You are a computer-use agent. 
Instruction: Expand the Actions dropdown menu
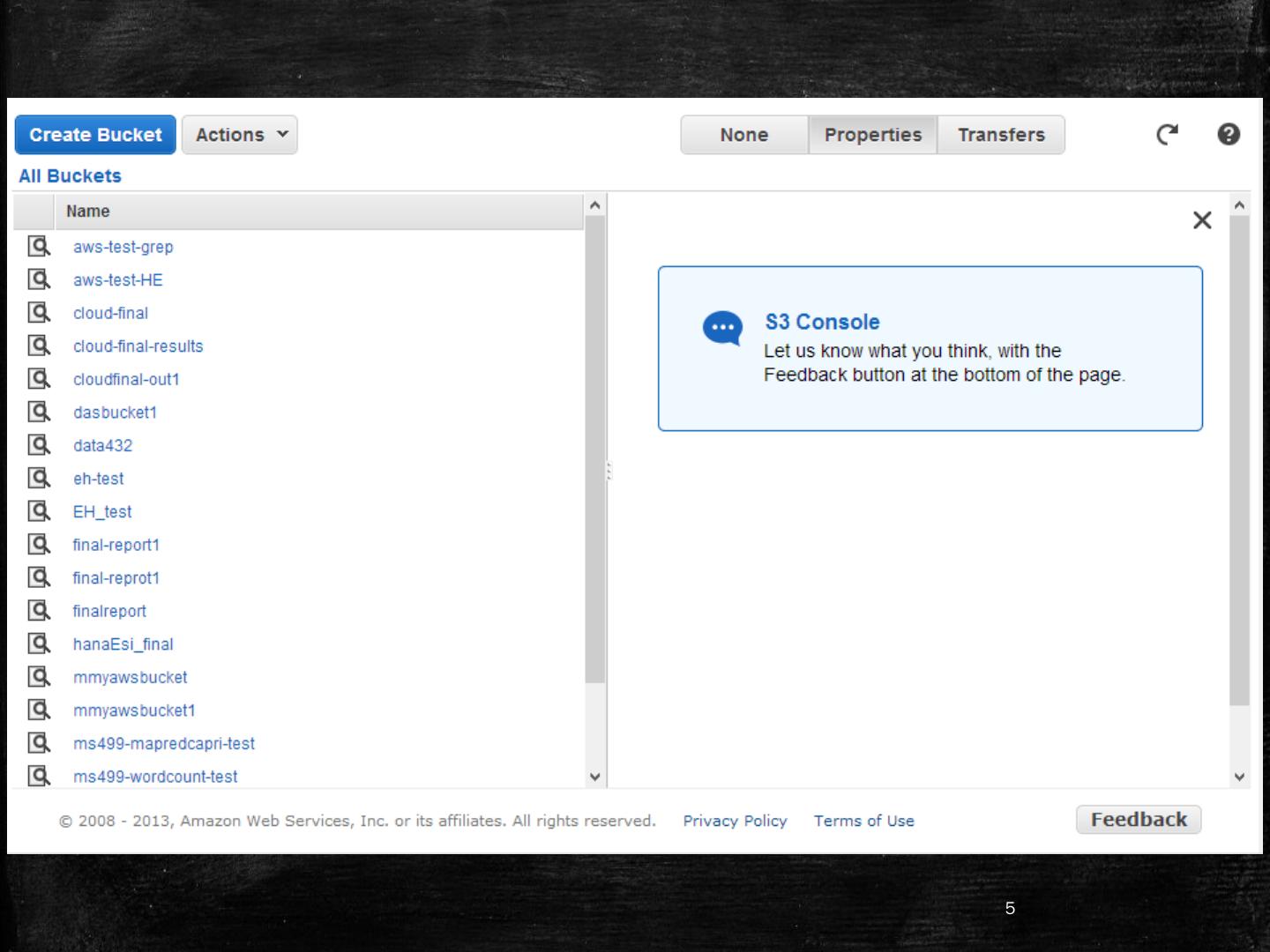pyautogui.click(x=240, y=135)
